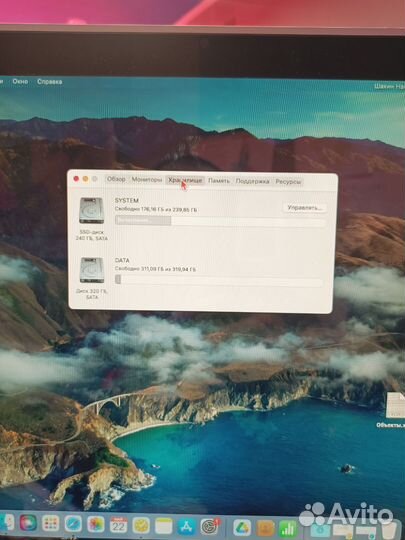Switch to the Память tab
The image size is (405, 540).
pyautogui.click(x=219, y=181)
